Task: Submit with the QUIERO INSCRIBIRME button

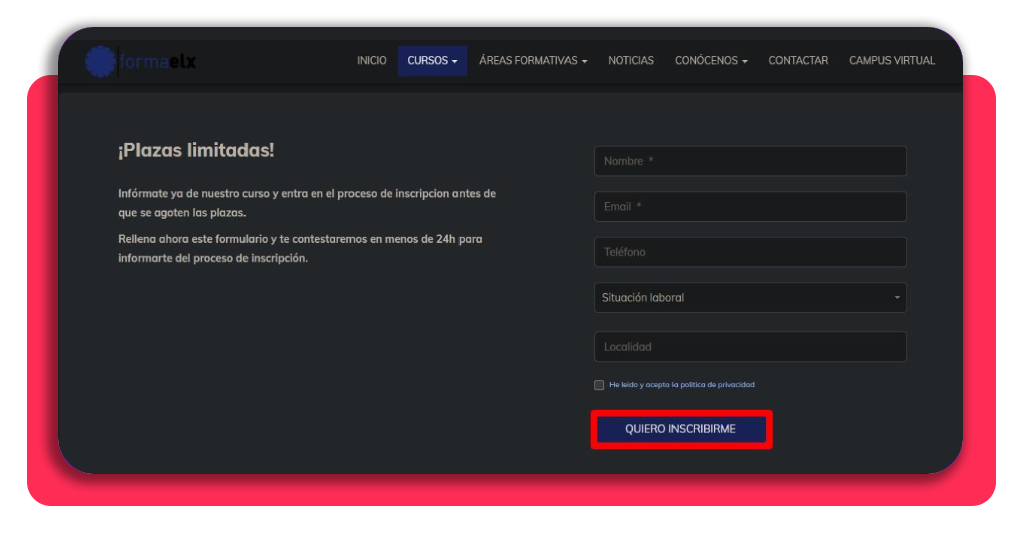Action: [681, 429]
